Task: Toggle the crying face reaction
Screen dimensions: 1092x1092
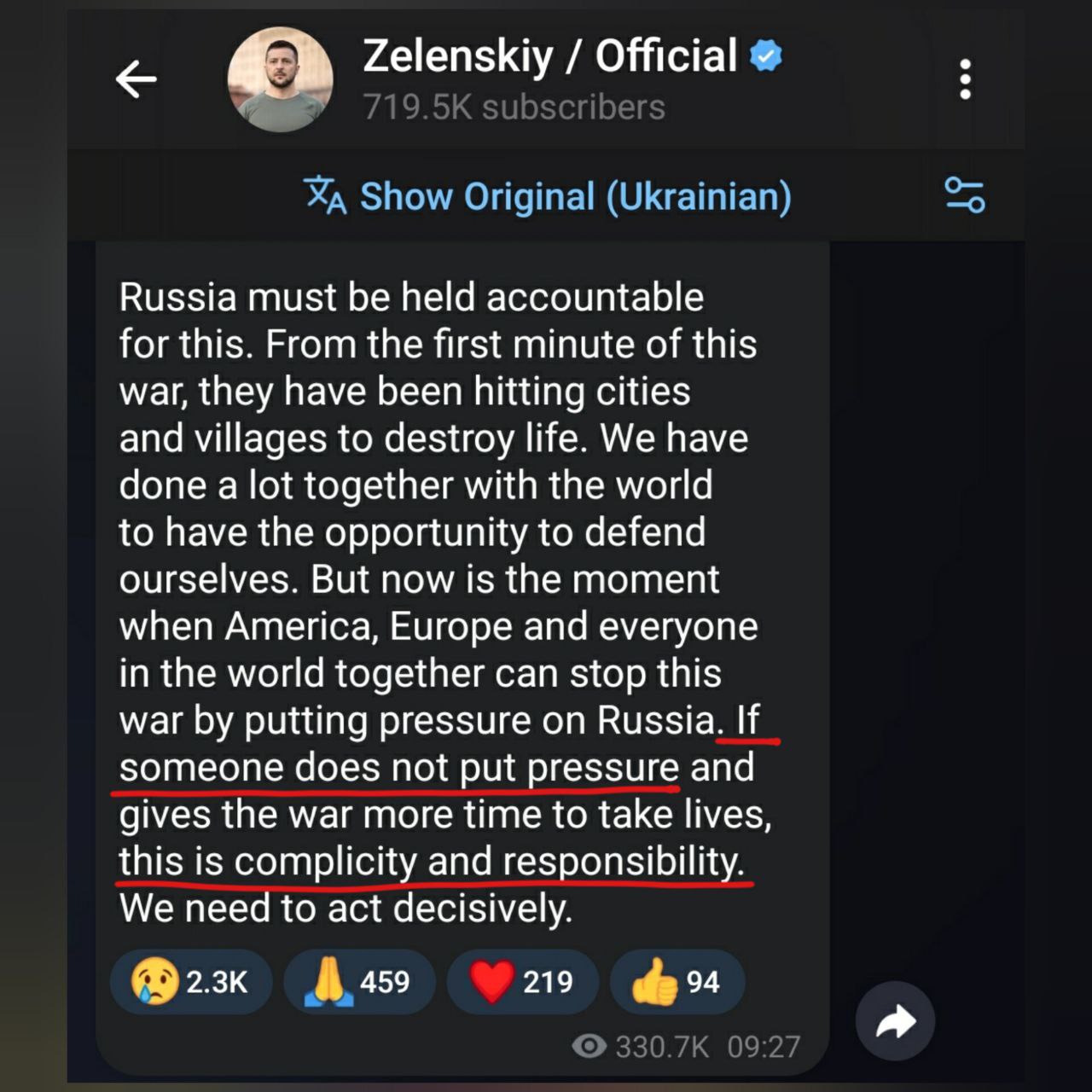Action: [191, 982]
